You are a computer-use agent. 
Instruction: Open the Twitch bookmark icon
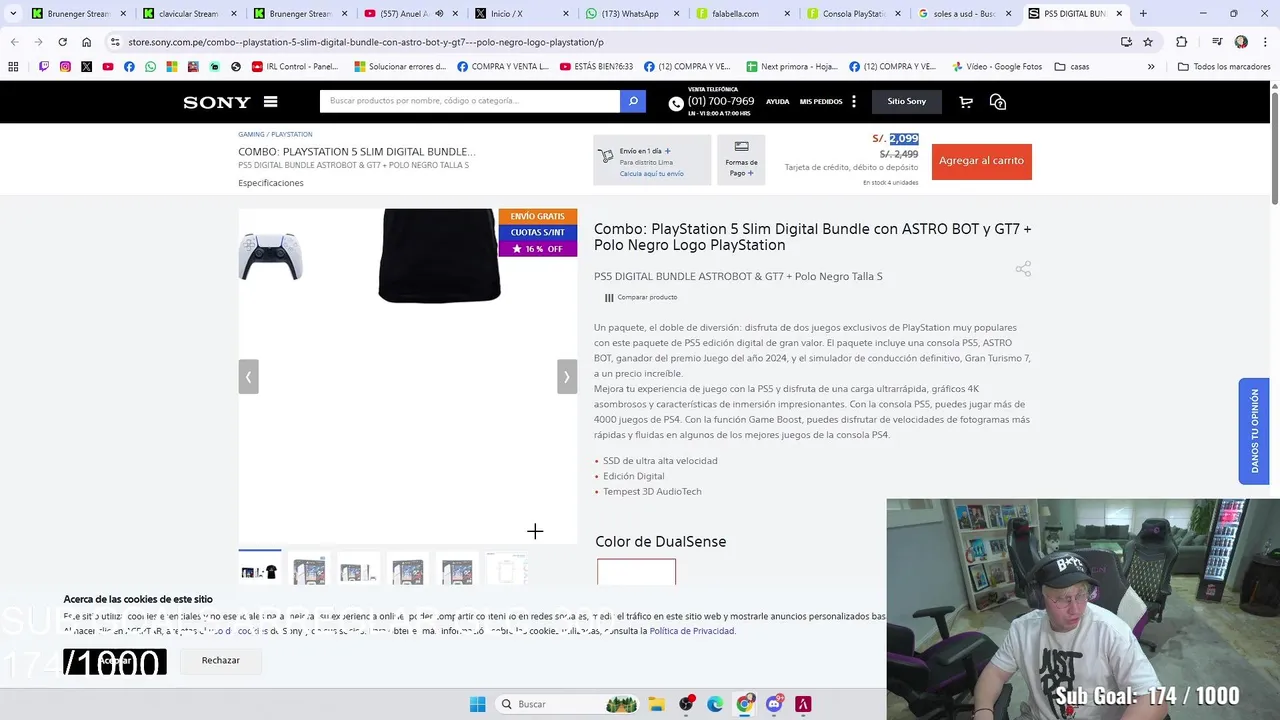[x=44, y=66]
